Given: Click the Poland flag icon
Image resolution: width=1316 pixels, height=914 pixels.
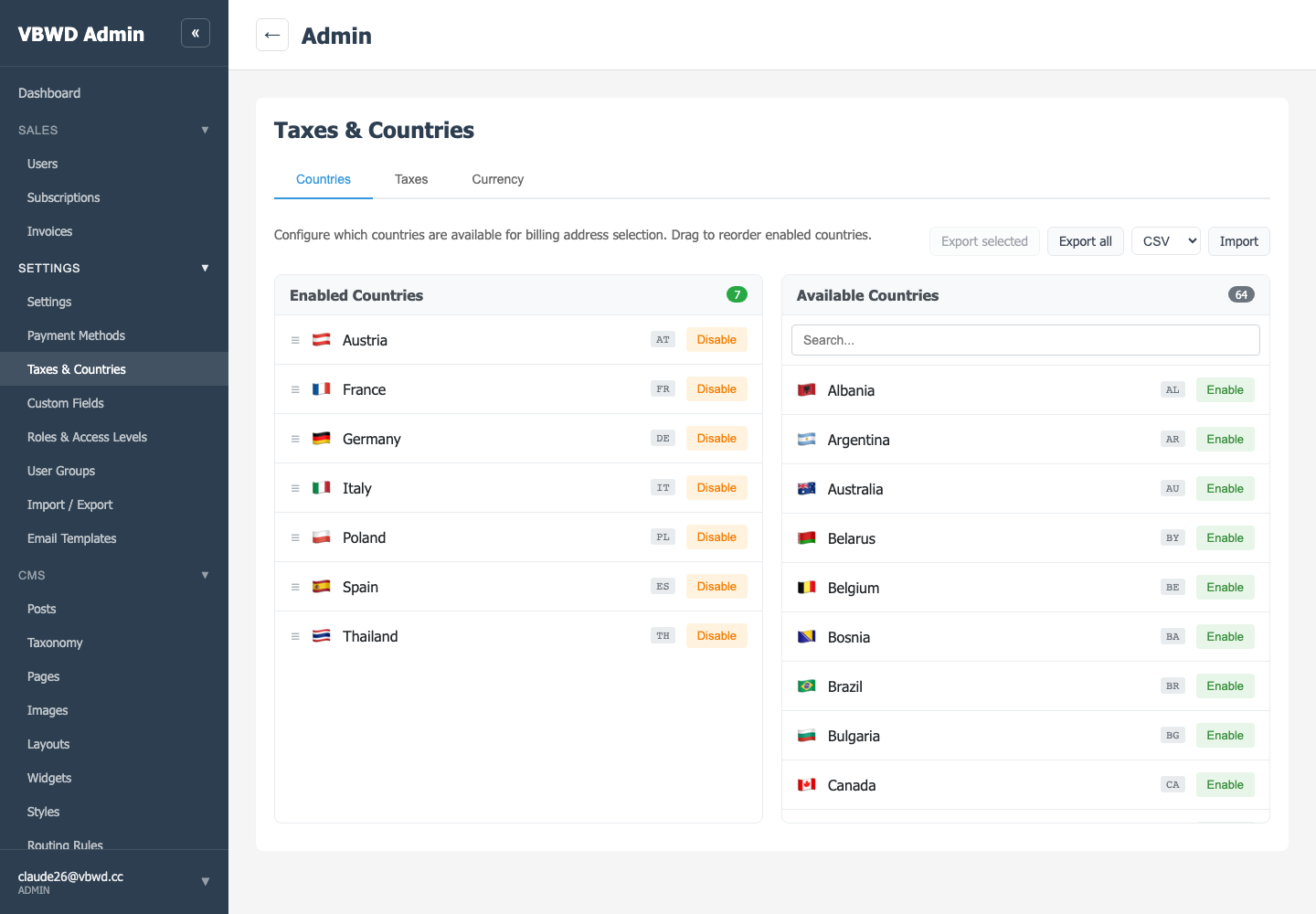Looking at the screenshot, I should click(322, 537).
